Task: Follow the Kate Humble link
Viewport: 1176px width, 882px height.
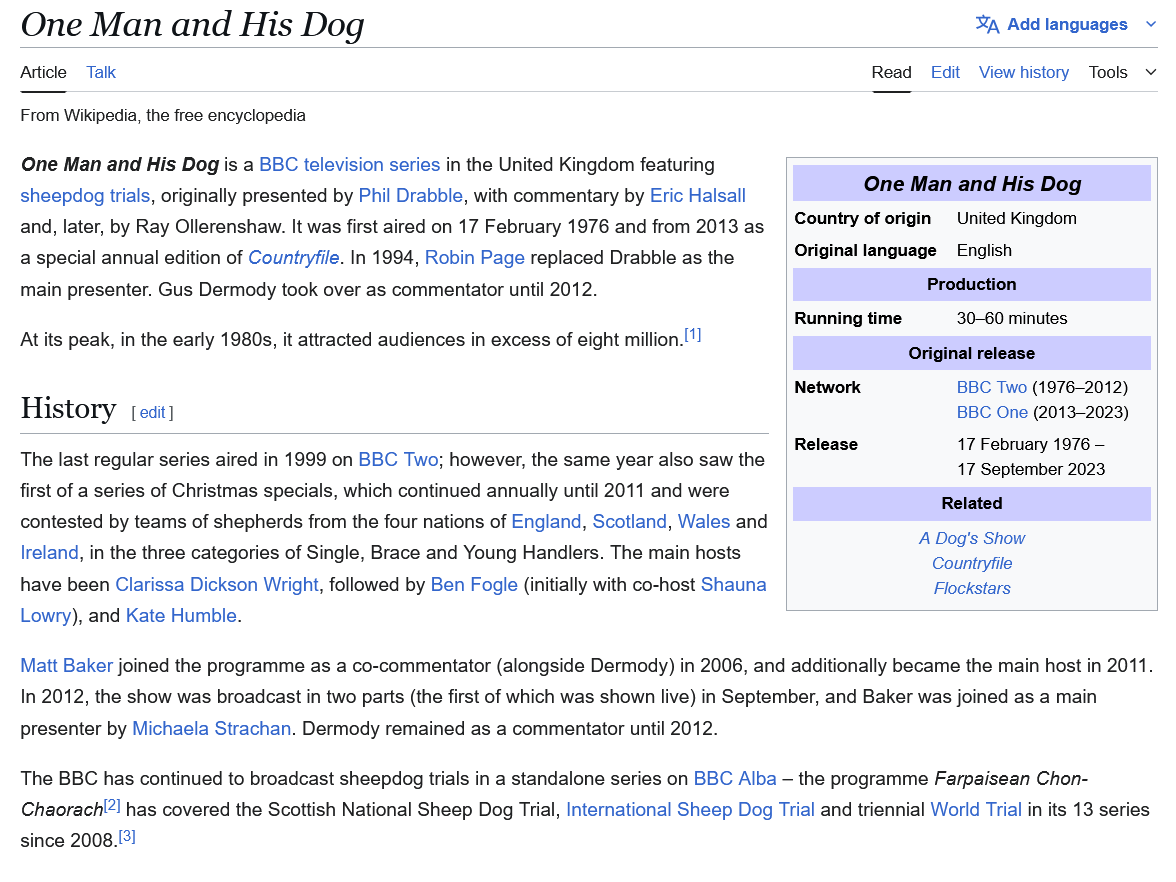Action: [181, 616]
